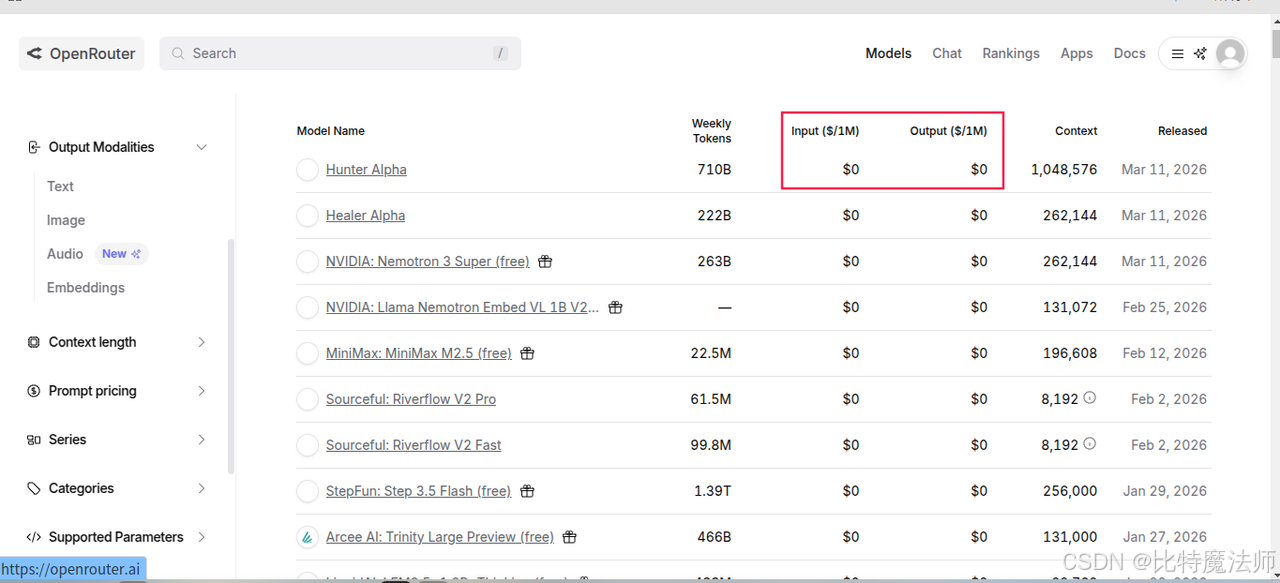Sort by the Released column header

pyautogui.click(x=1182, y=131)
